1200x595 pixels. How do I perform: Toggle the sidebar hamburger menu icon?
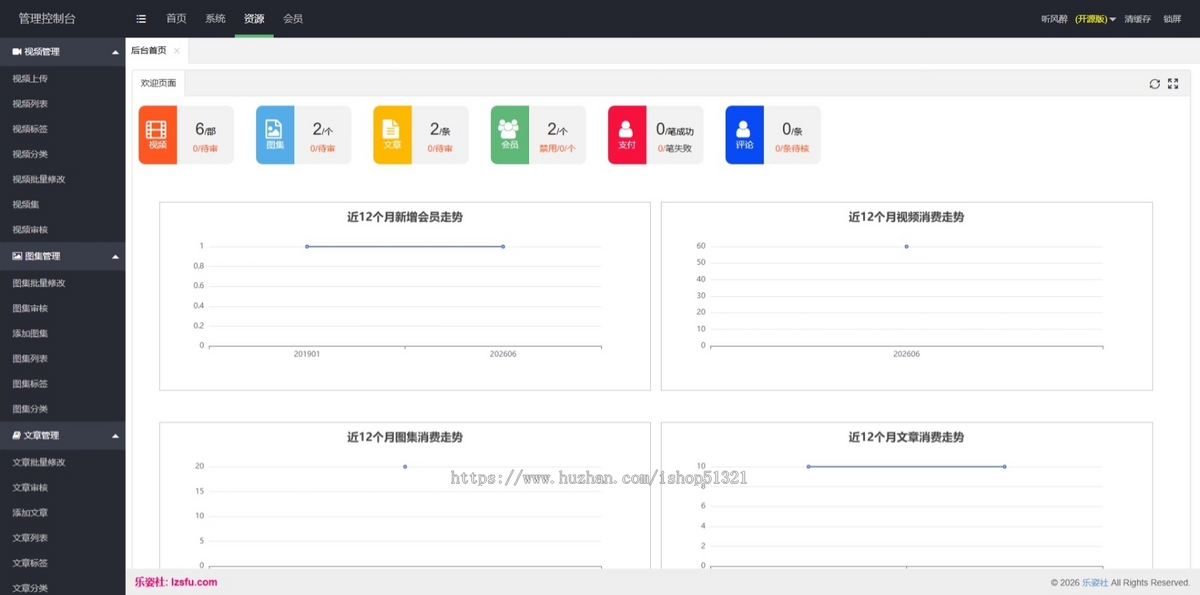click(141, 19)
